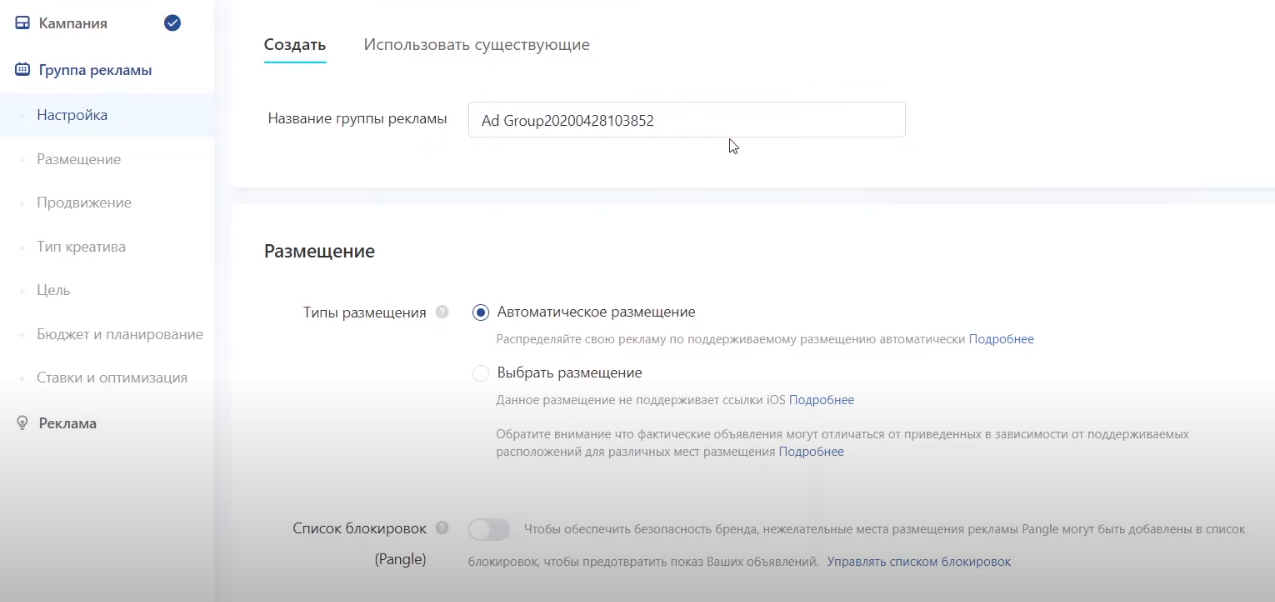Screen dimensions: 1275x602
Task: Click the ad group name input field
Action: (686, 119)
